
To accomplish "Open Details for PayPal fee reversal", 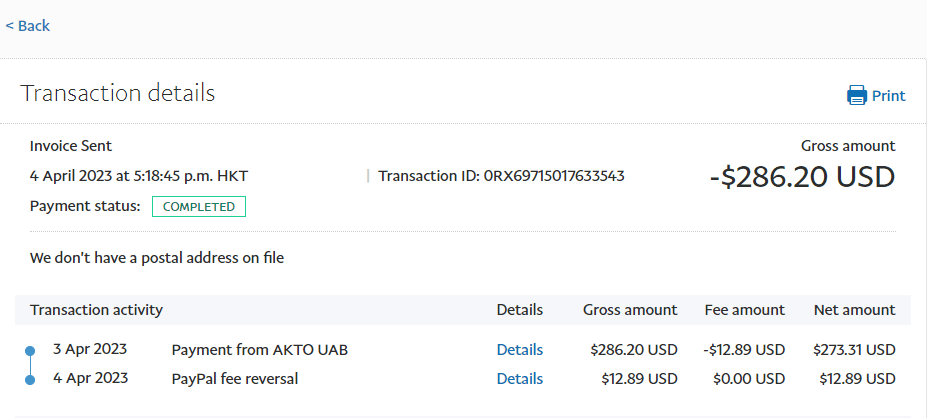I will point(520,379).
